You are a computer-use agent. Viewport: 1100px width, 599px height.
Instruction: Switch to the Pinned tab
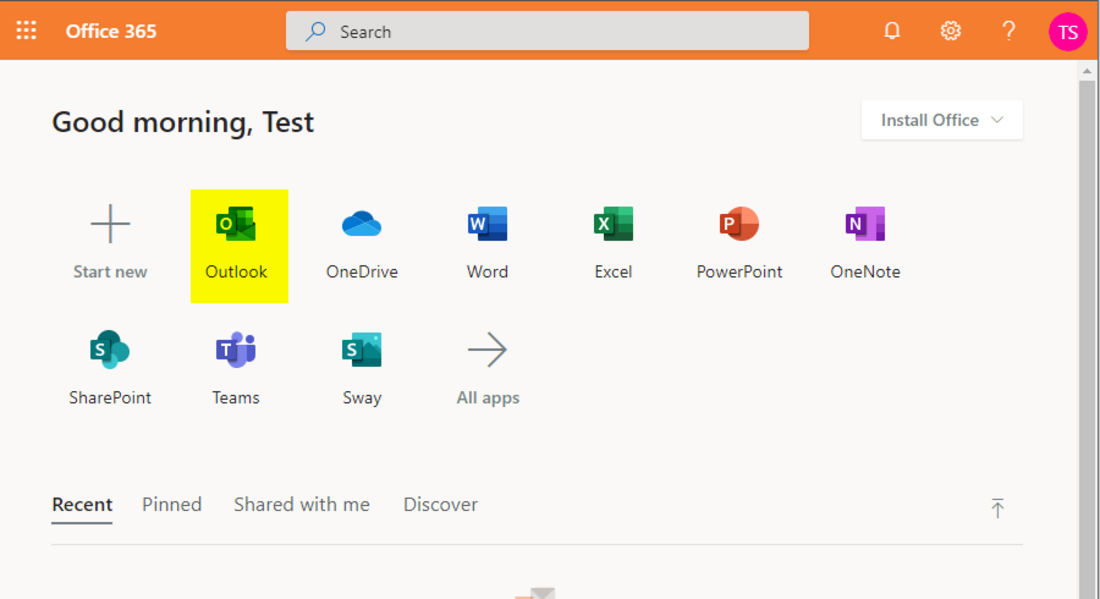pos(172,504)
